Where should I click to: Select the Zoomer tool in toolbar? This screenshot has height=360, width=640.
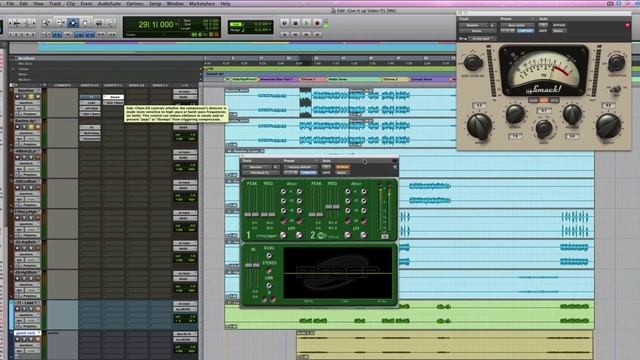point(46,23)
